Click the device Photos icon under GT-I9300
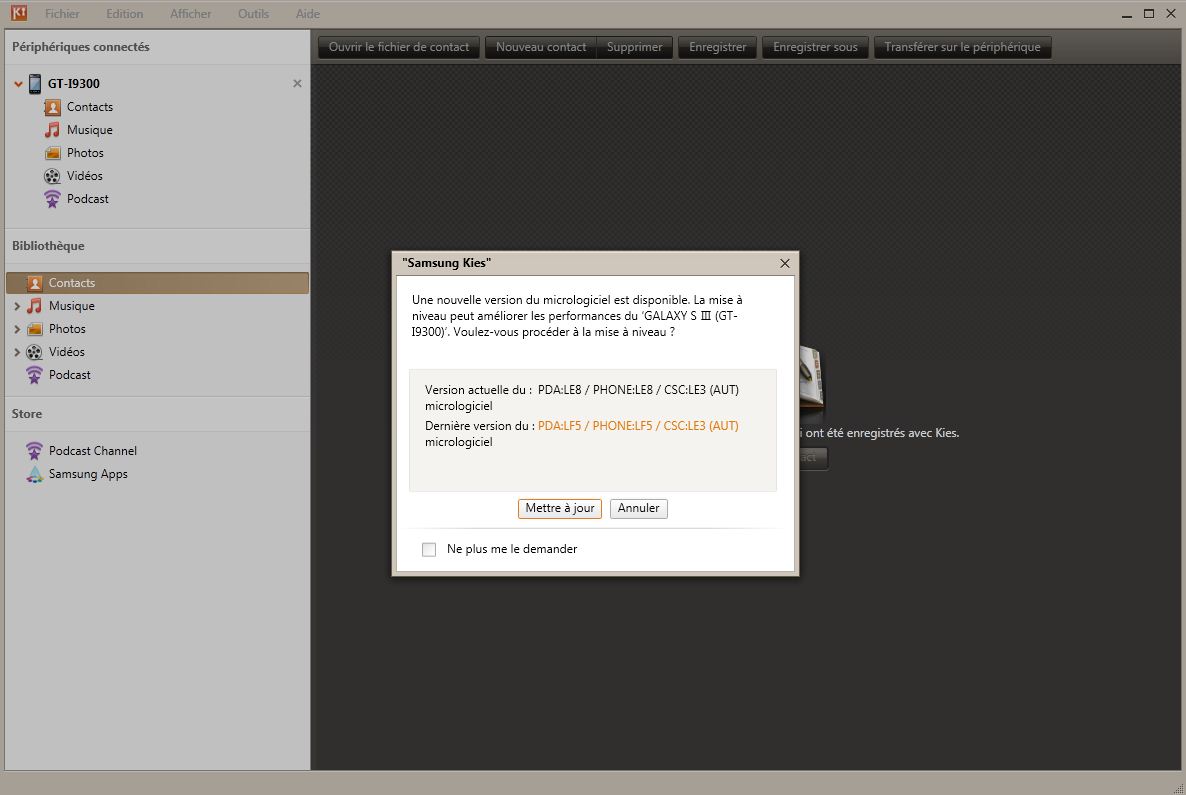The image size is (1186, 795). click(52, 153)
